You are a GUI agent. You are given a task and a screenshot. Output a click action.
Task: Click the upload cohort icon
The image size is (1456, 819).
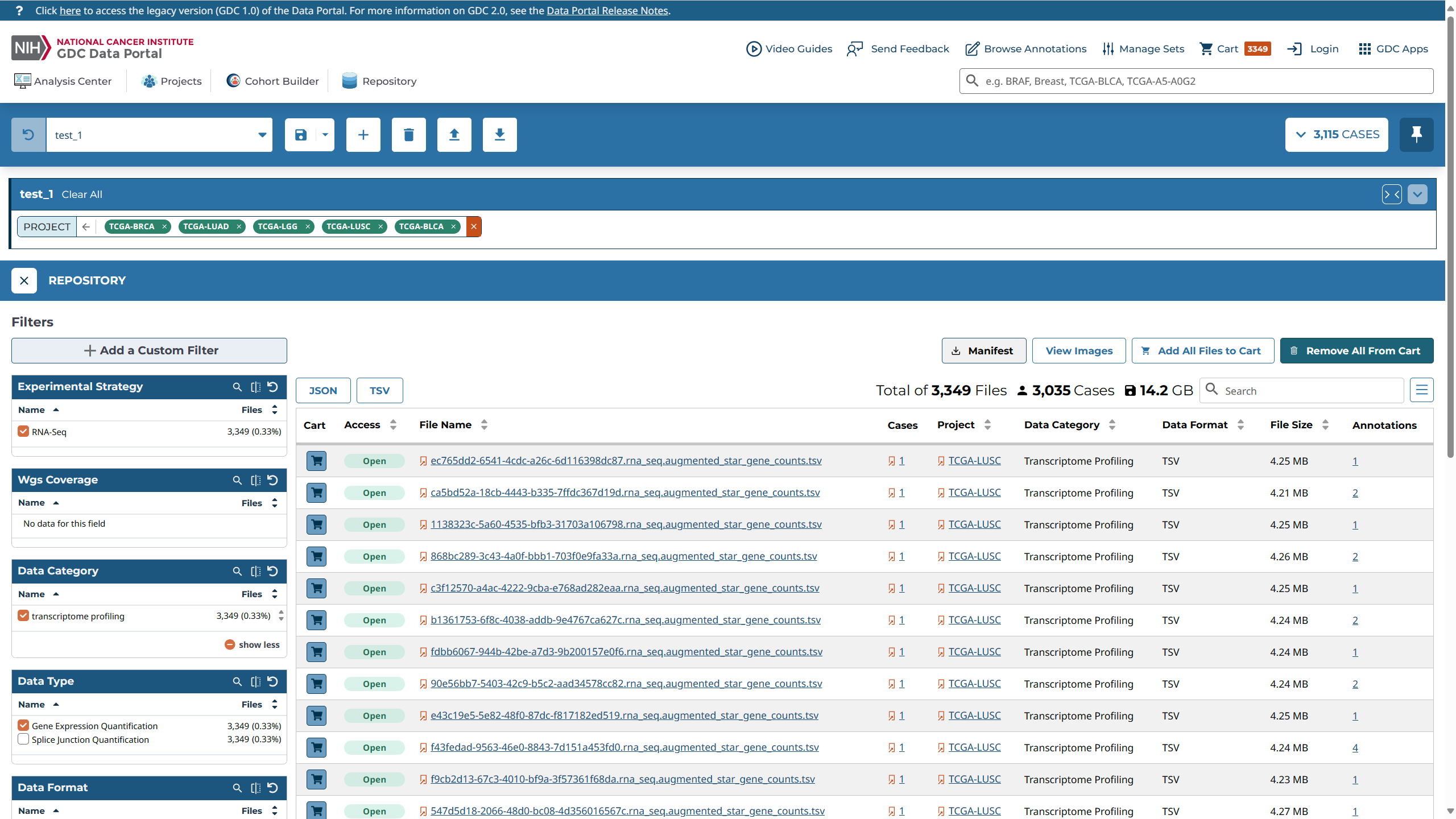[454, 135]
